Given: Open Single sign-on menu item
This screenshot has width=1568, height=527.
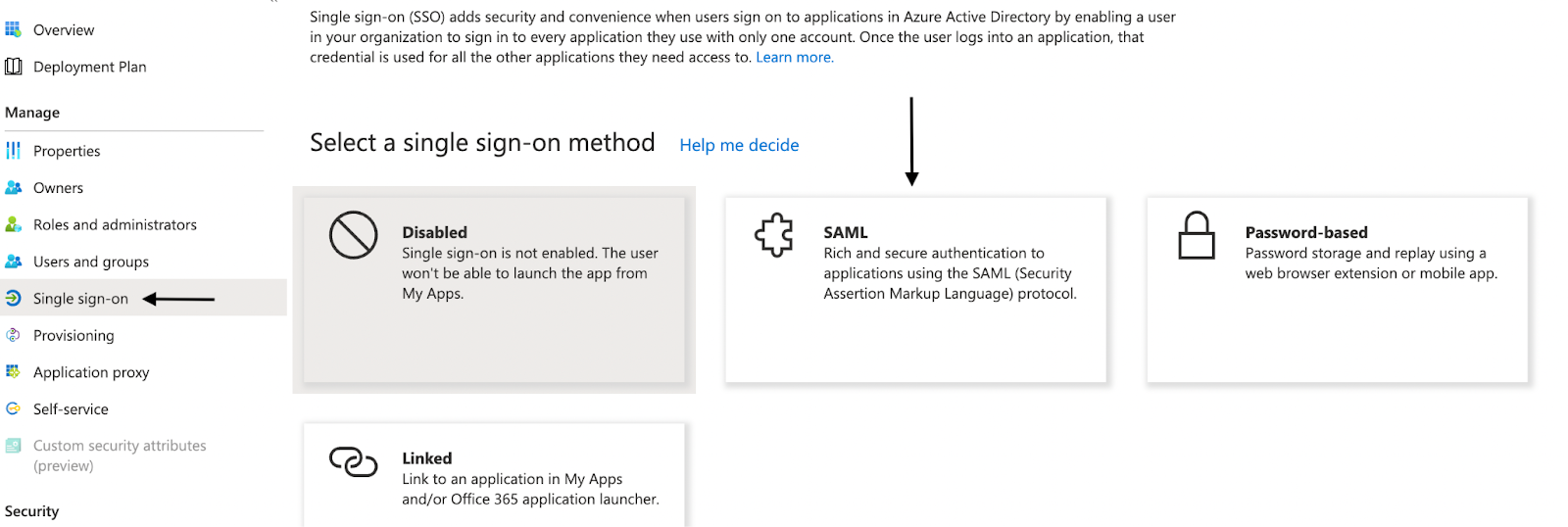Looking at the screenshot, I should 143,298.
